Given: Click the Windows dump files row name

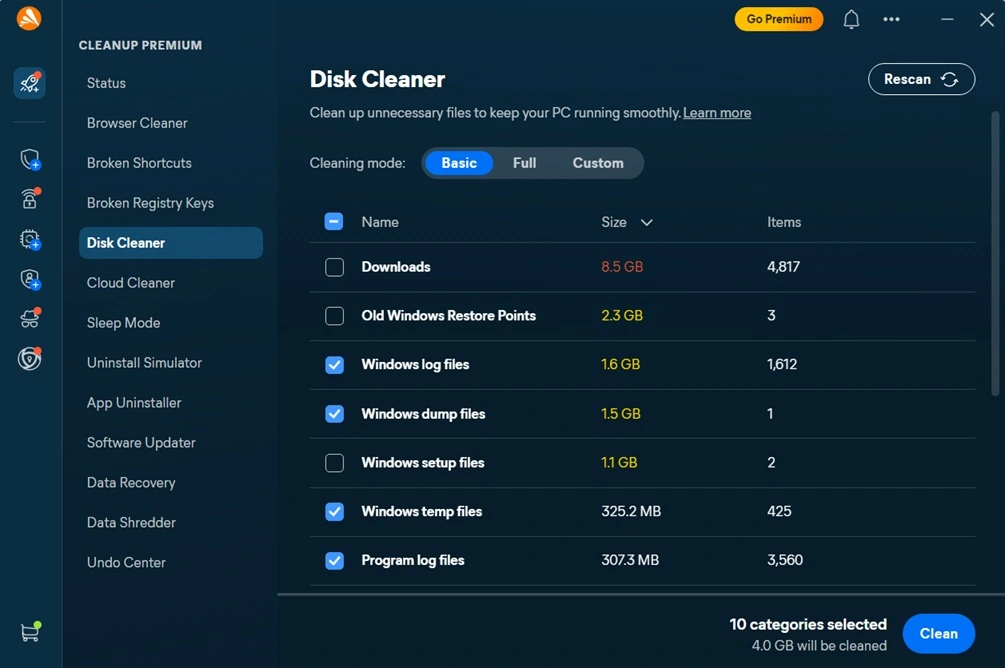Looking at the screenshot, I should click(x=423, y=413).
